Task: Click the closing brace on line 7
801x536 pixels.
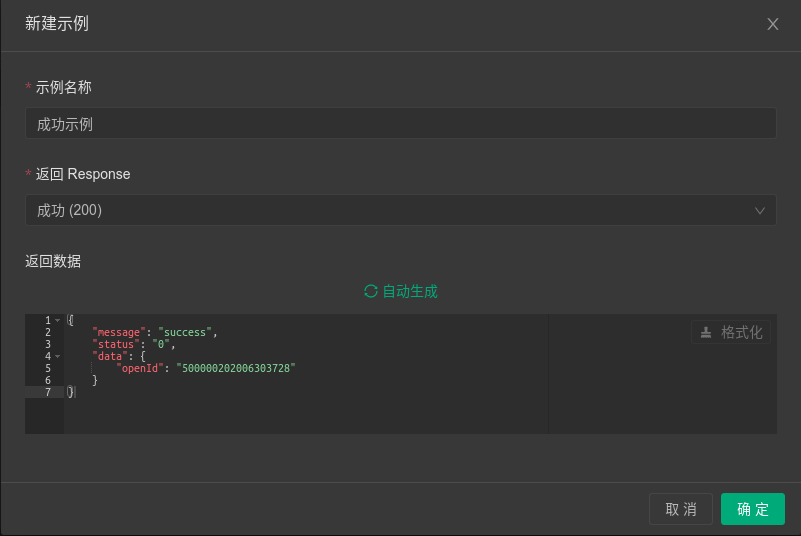Action: click(70, 392)
